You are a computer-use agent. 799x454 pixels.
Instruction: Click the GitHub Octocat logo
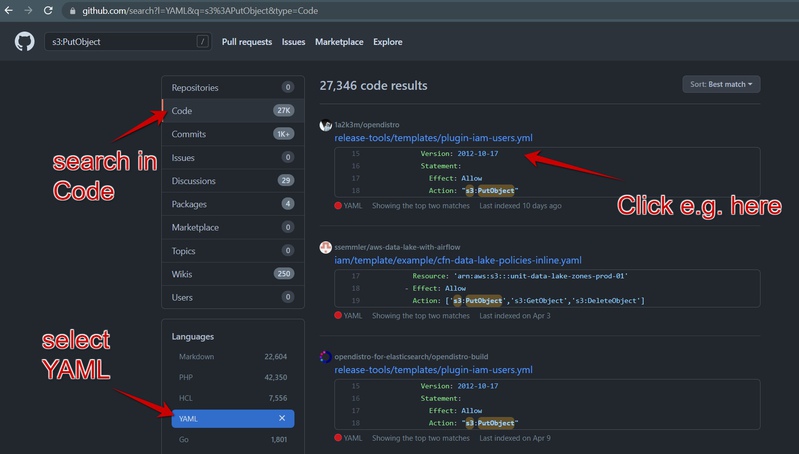click(24, 41)
